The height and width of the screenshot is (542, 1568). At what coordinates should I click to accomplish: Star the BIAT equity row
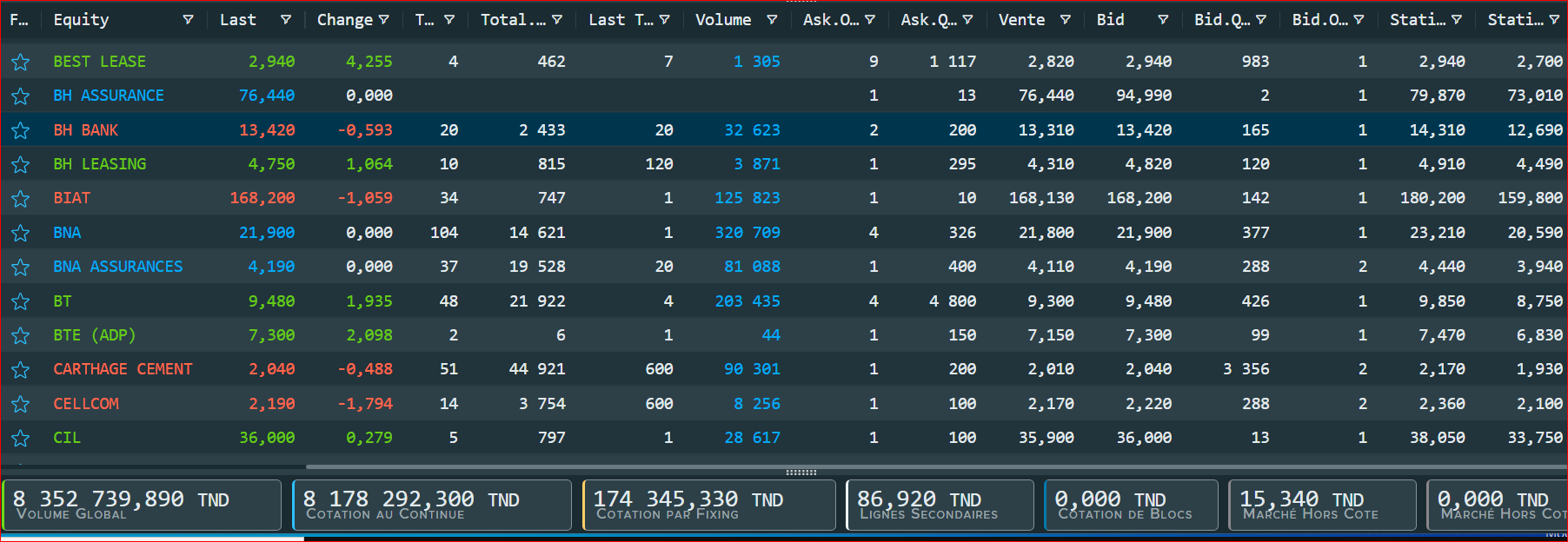21,199
